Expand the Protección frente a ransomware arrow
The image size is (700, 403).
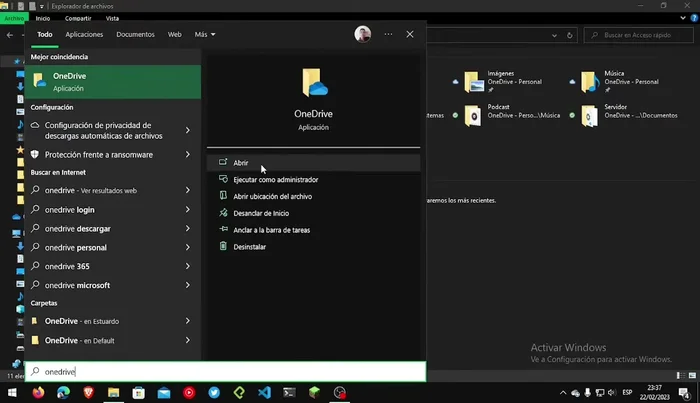[188, 154]
